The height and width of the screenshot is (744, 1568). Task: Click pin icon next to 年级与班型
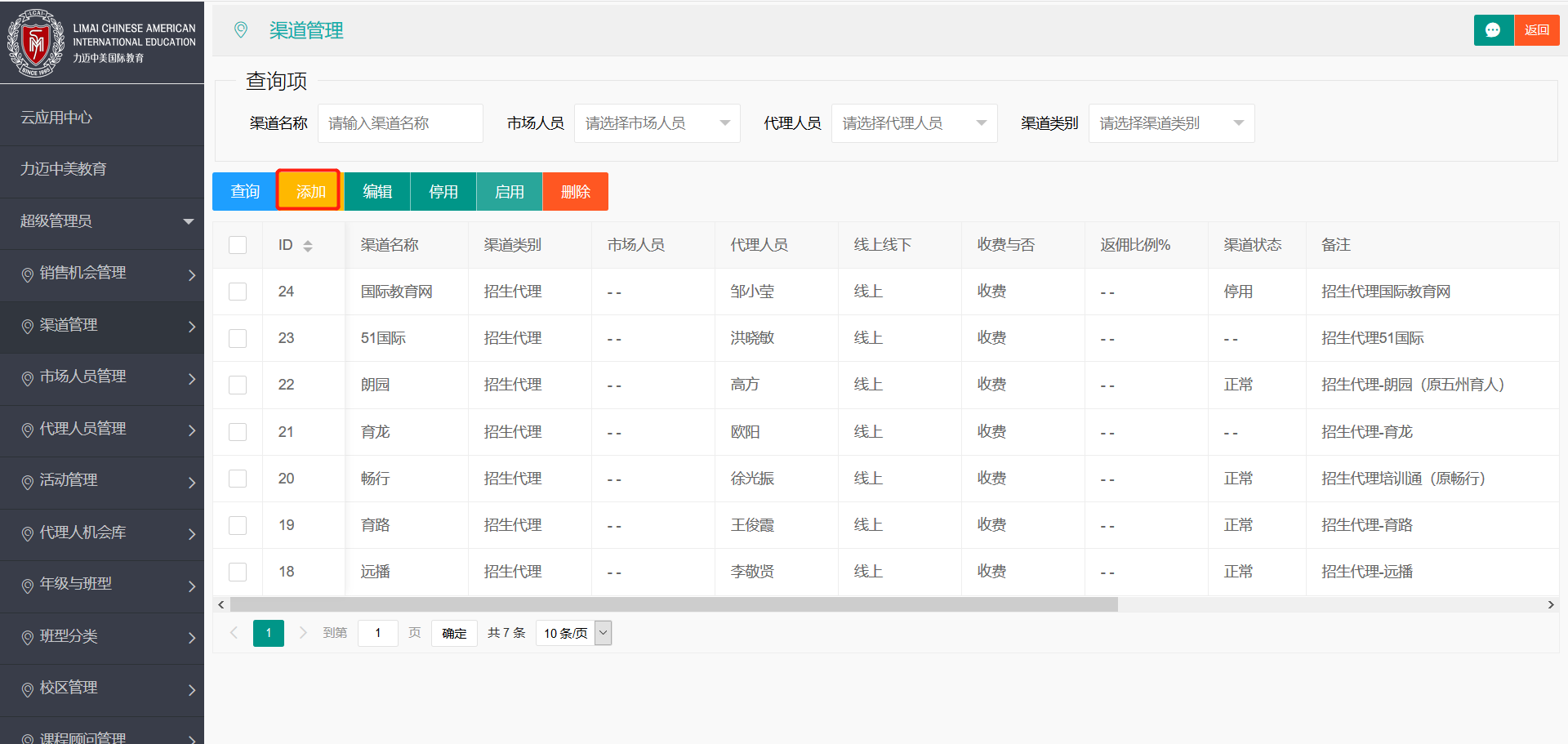28,586
